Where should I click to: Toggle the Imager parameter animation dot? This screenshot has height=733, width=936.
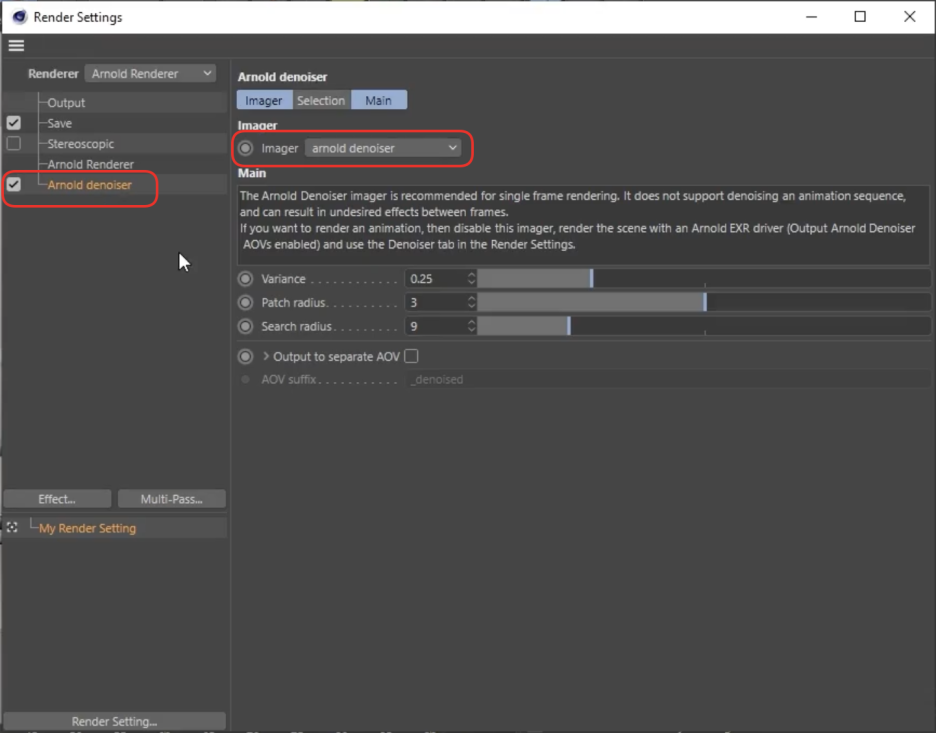[x=245, y=148]
